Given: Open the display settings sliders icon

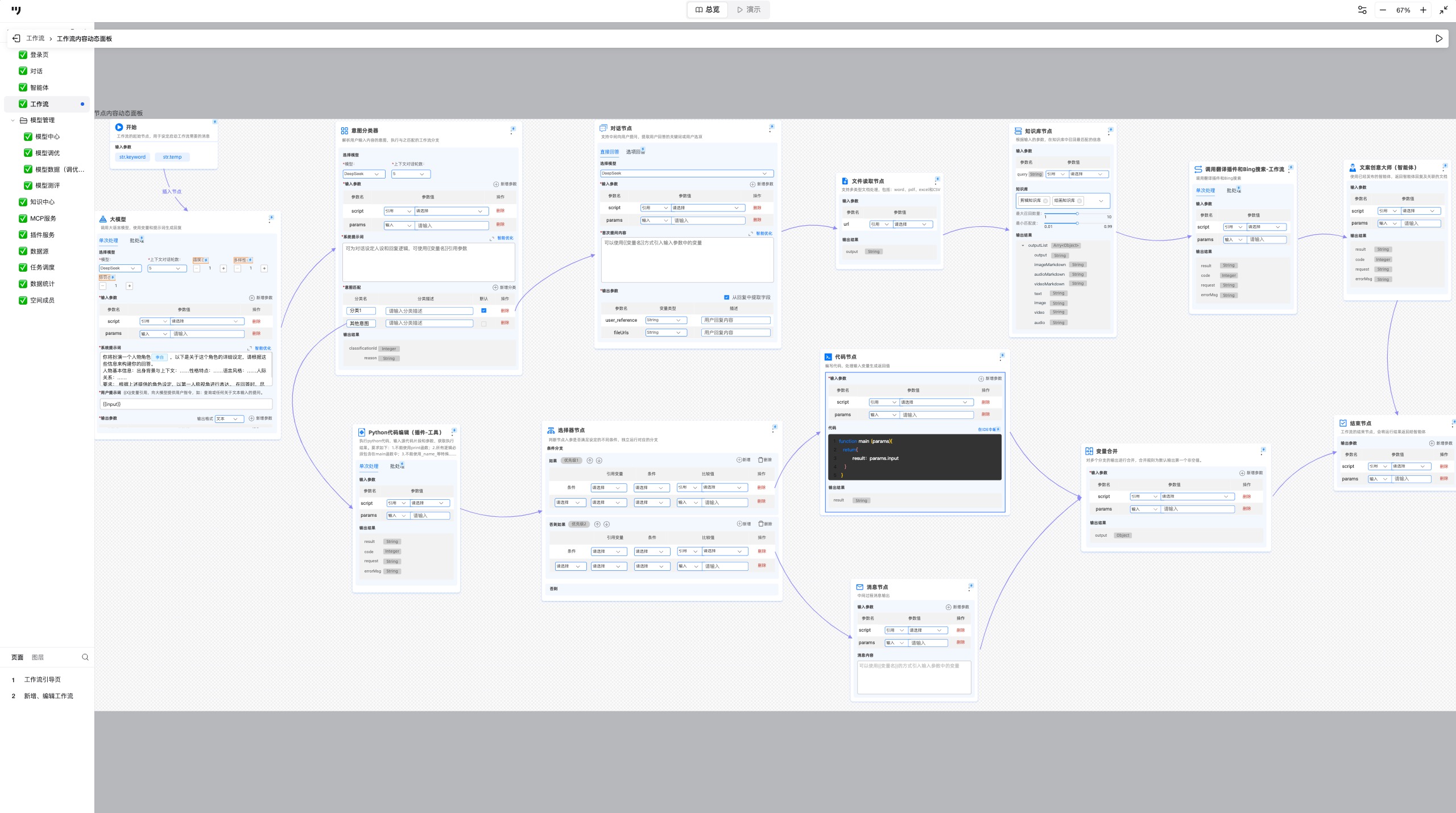Looking at the screenshot, I should pyautogui.click(x=1362, y=10).
